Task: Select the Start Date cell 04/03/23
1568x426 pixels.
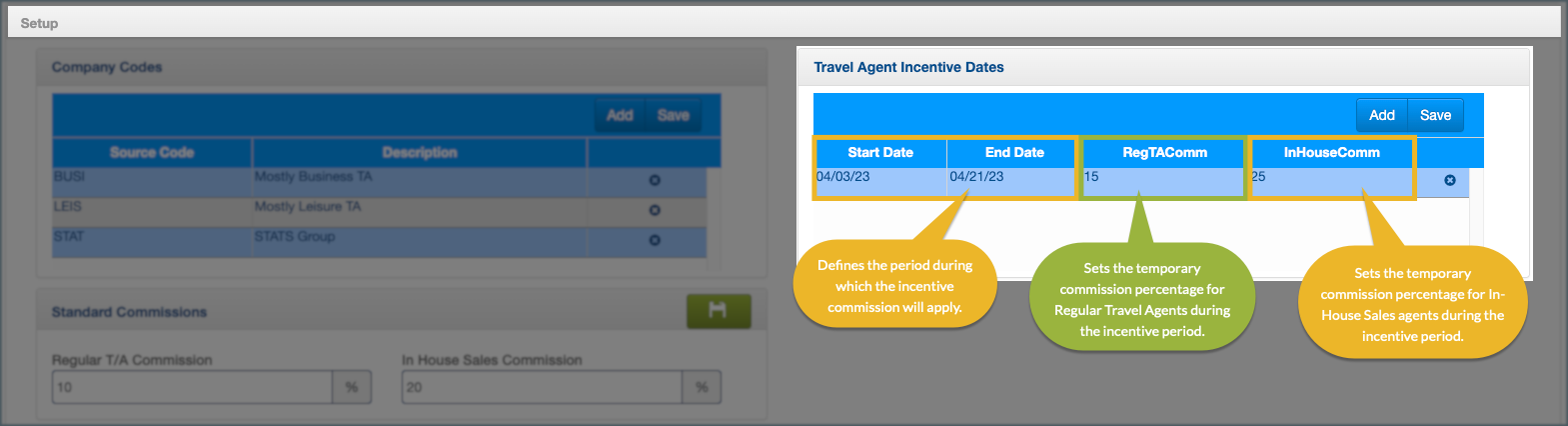Action: click(x=879, y=178)
